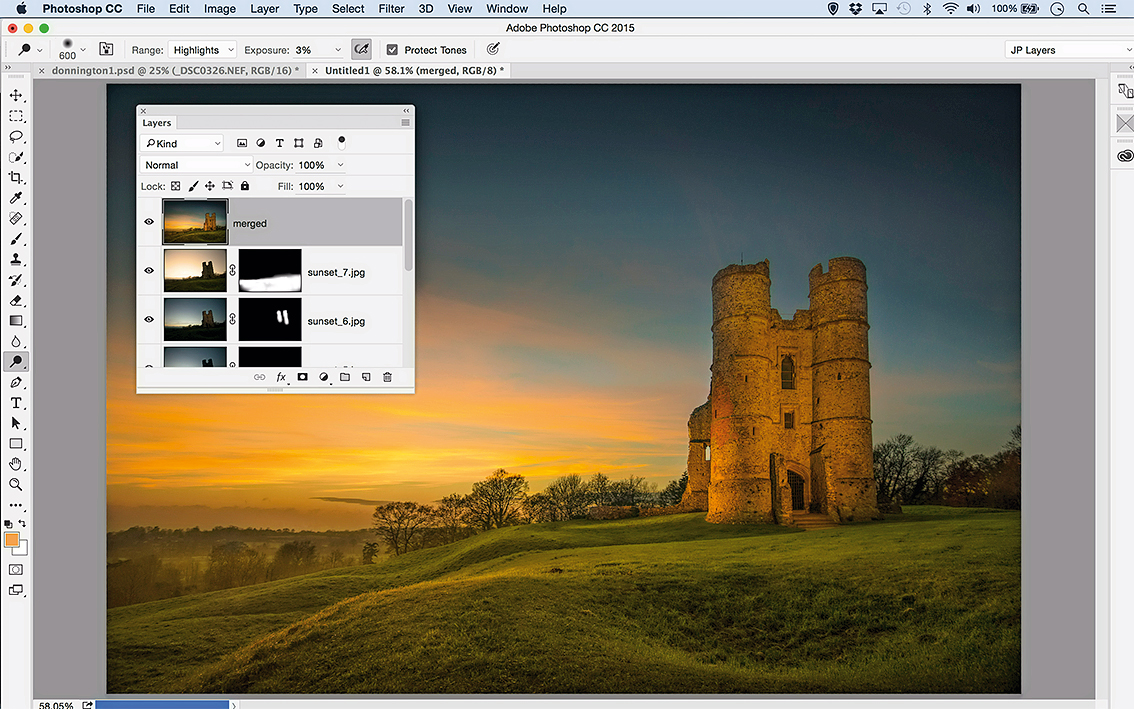The height and width of the screenshot is (709, 1134).
Task: Open the Range Highlights dropdown
Action: pos(203,50)
